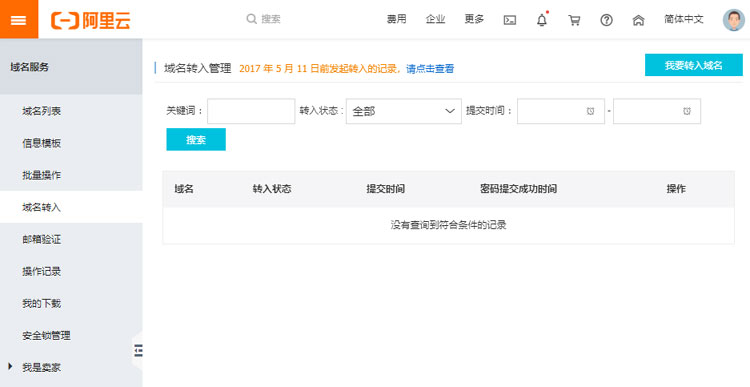Open the help question mark icon
Viewport: 750px width, 387px height.
tap(607, 20)
